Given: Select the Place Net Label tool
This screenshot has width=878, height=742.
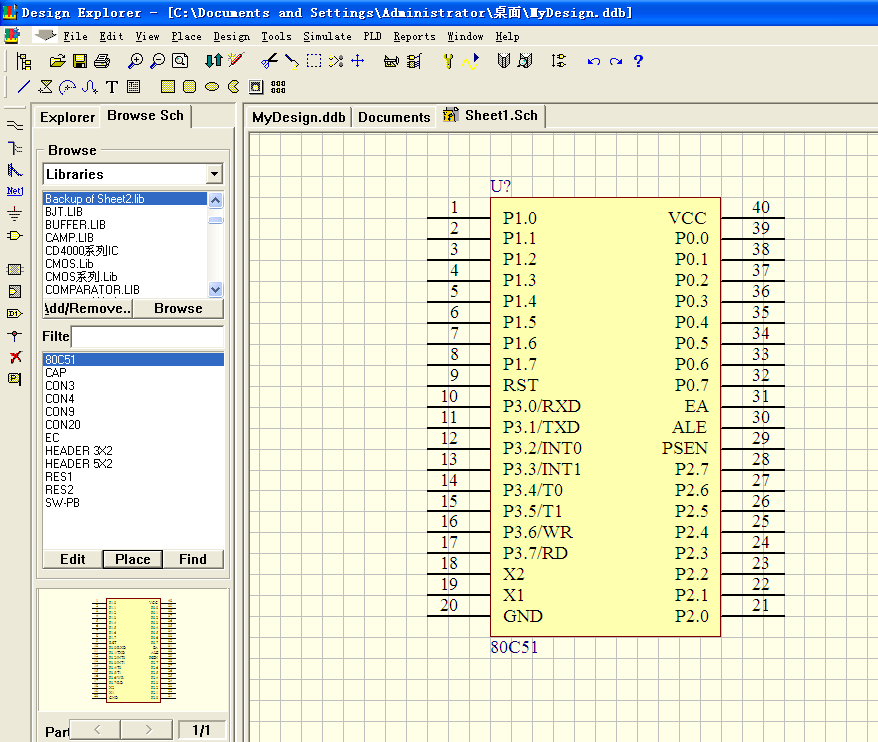Looking at the screenshot, I should tap(15, 190).
